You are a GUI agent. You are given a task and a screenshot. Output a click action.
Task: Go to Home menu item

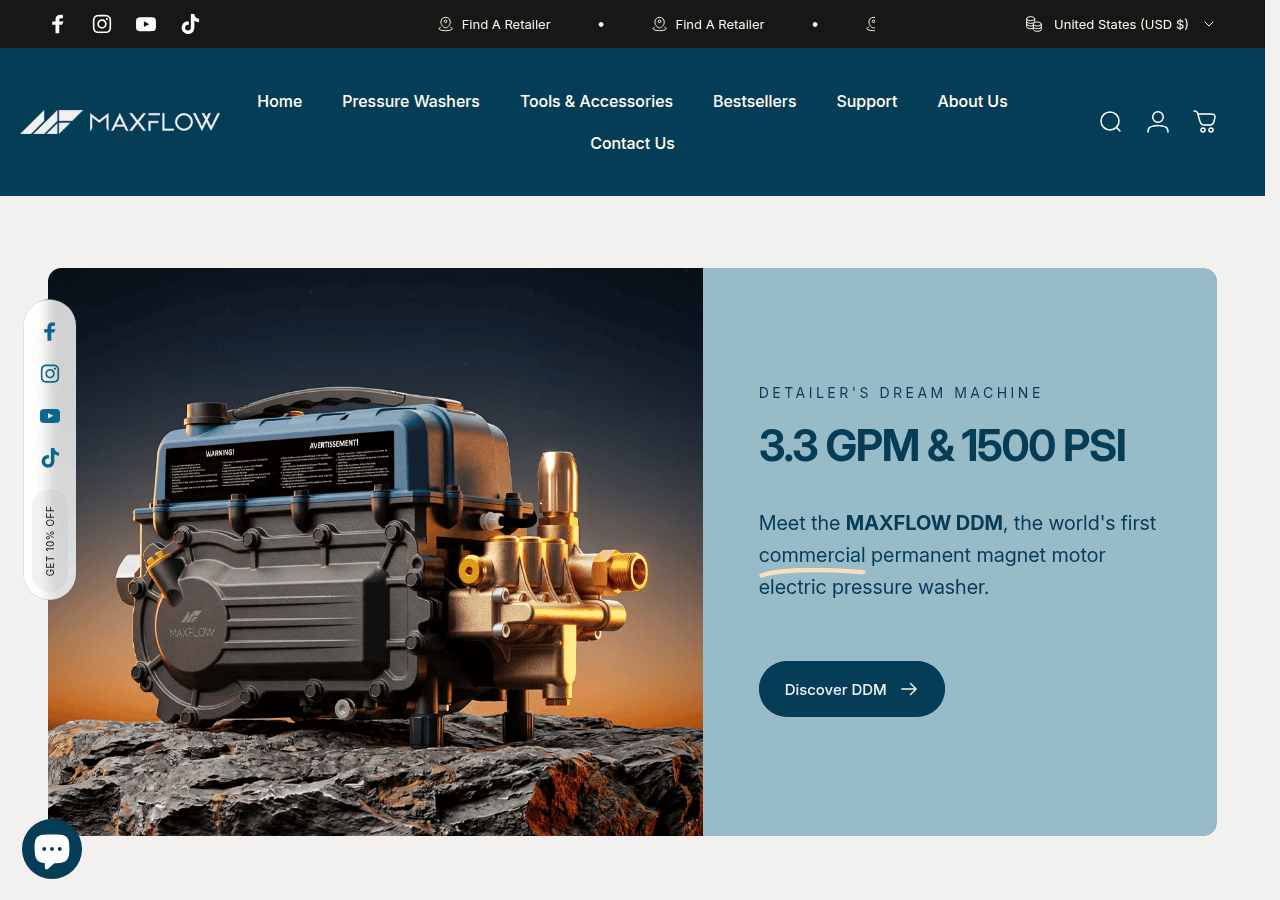(x=280, y=101)
